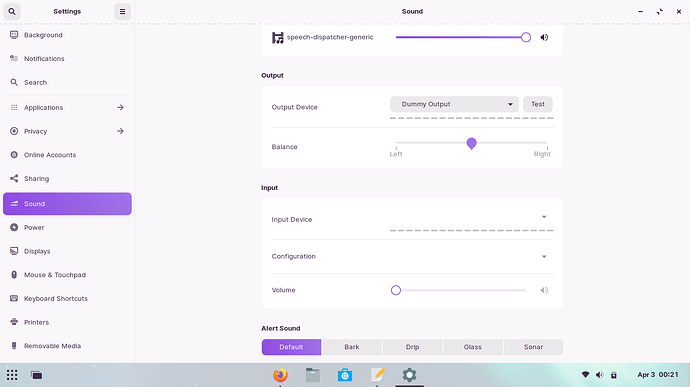
Task: Test the output device
Action: click(538, 104)
